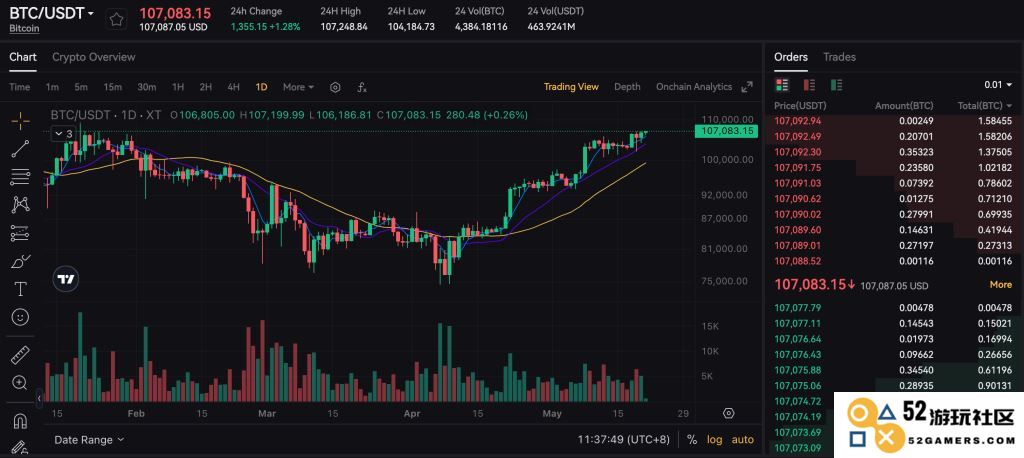Expand the chart to fullscreen
1024x458 pixels.
[x=747, y=87]
